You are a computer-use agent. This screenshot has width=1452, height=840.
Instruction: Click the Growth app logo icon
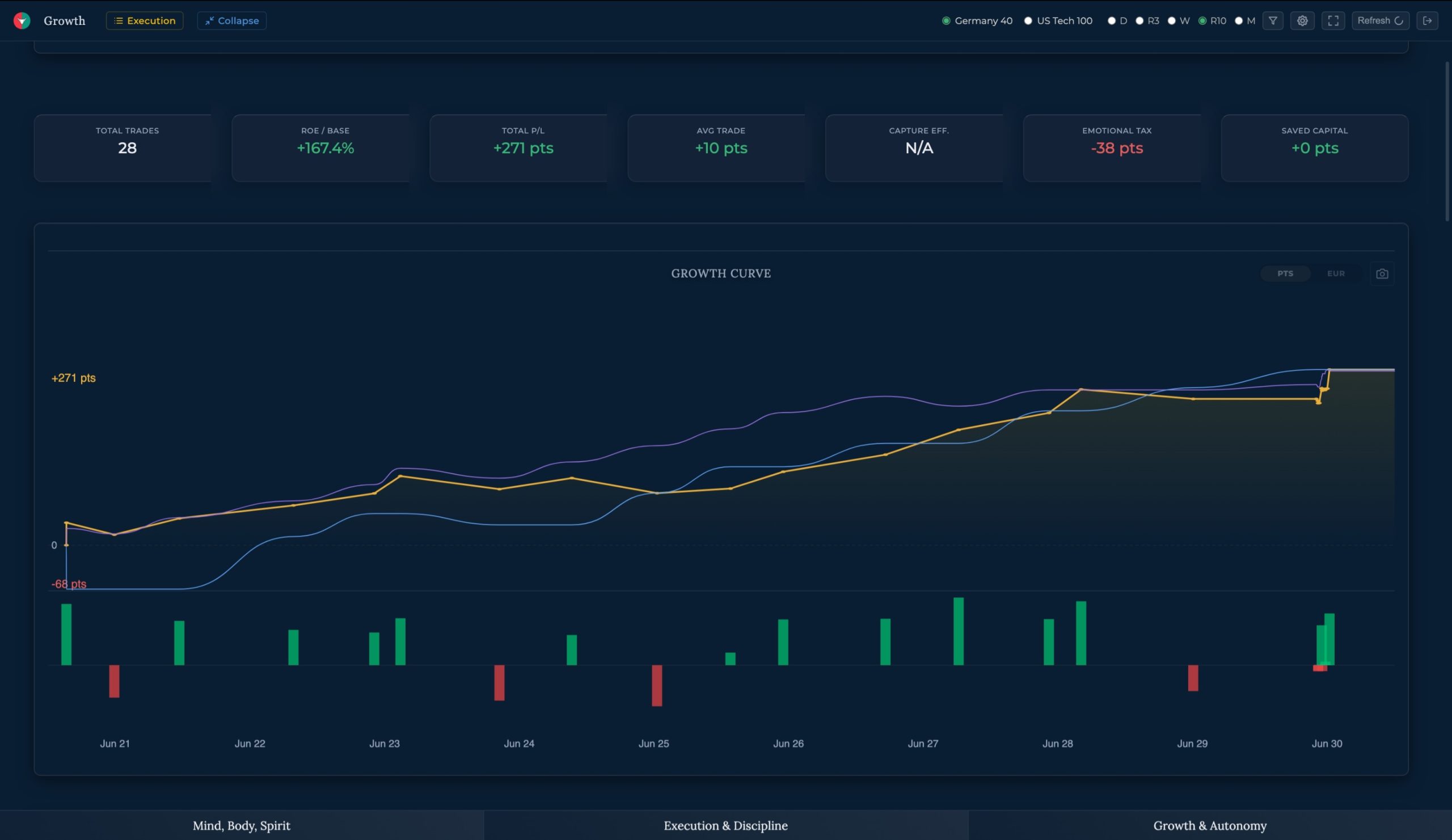22,21
